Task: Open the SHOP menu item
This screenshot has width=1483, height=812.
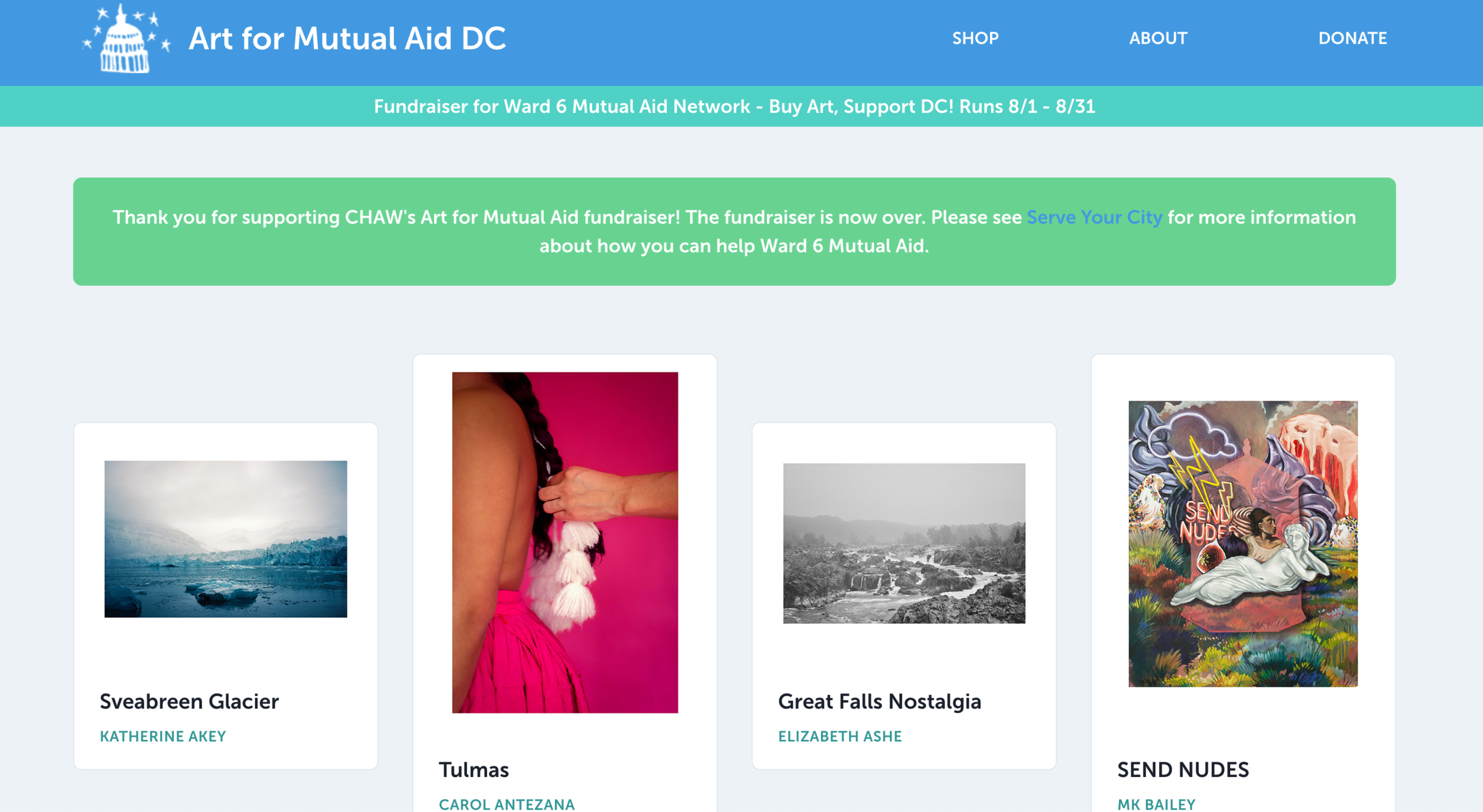Action: (x=975, y=39)
